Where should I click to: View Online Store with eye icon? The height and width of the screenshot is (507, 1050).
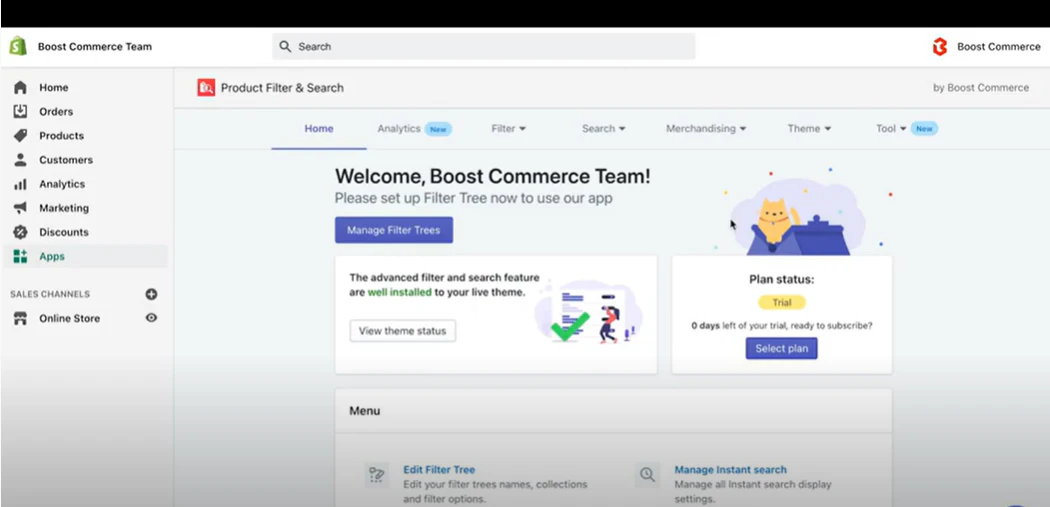tap(151, 317)
